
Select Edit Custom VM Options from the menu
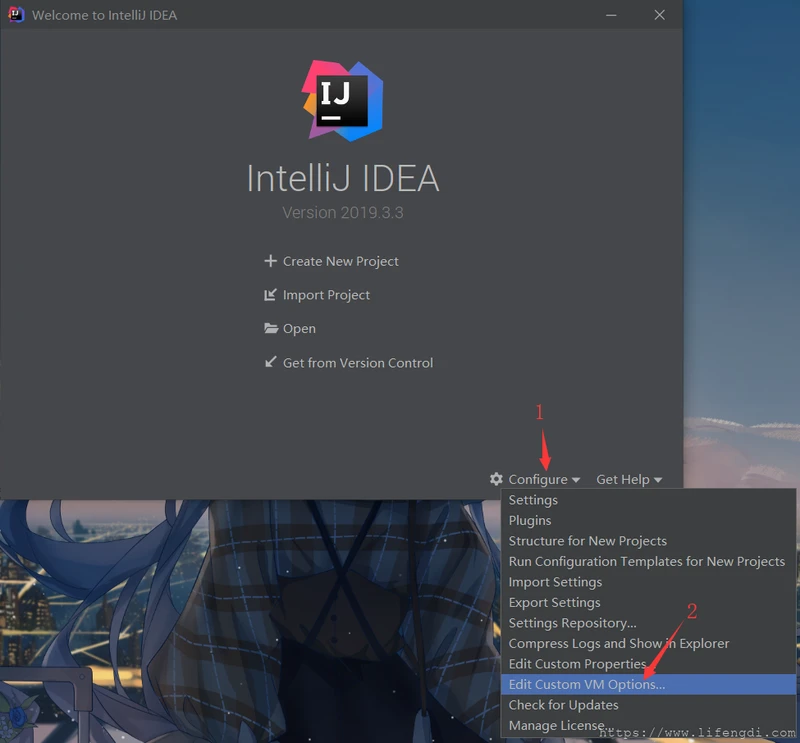[585, 684]
